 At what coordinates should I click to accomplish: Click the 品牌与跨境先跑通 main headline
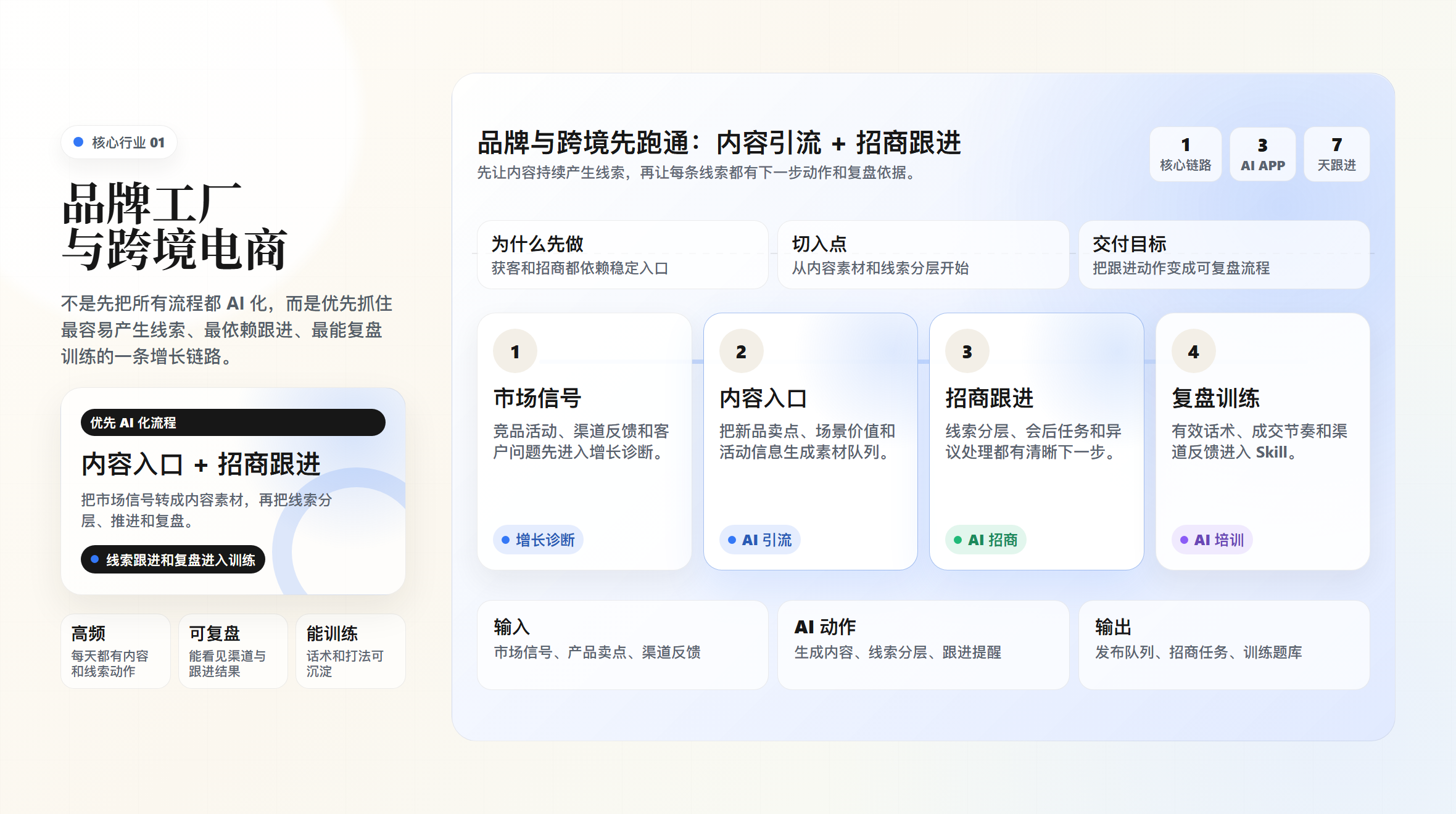pos(719,143)
